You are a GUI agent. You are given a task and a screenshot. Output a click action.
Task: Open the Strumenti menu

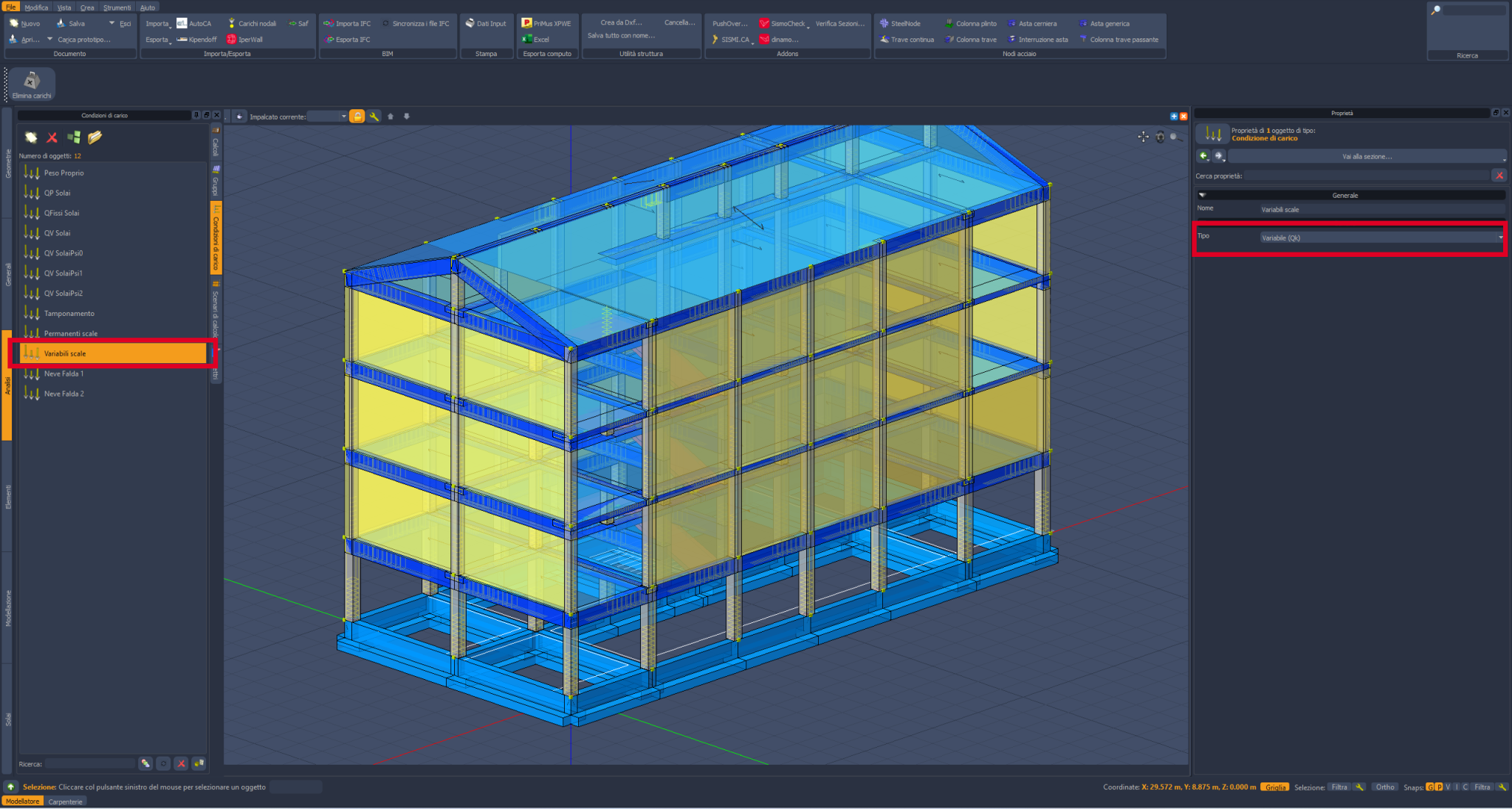tap(117, 7)
